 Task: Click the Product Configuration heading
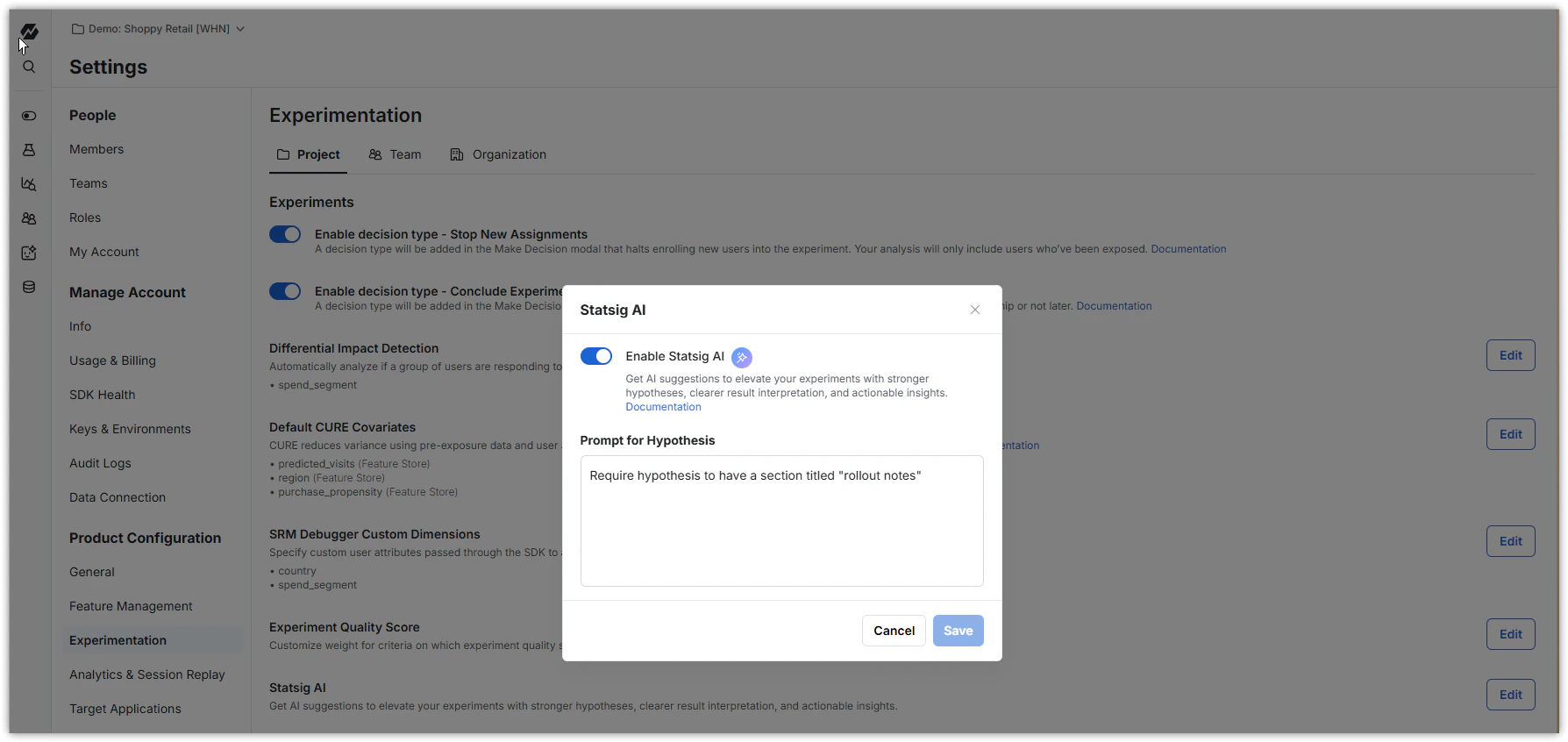click(145, 538)
